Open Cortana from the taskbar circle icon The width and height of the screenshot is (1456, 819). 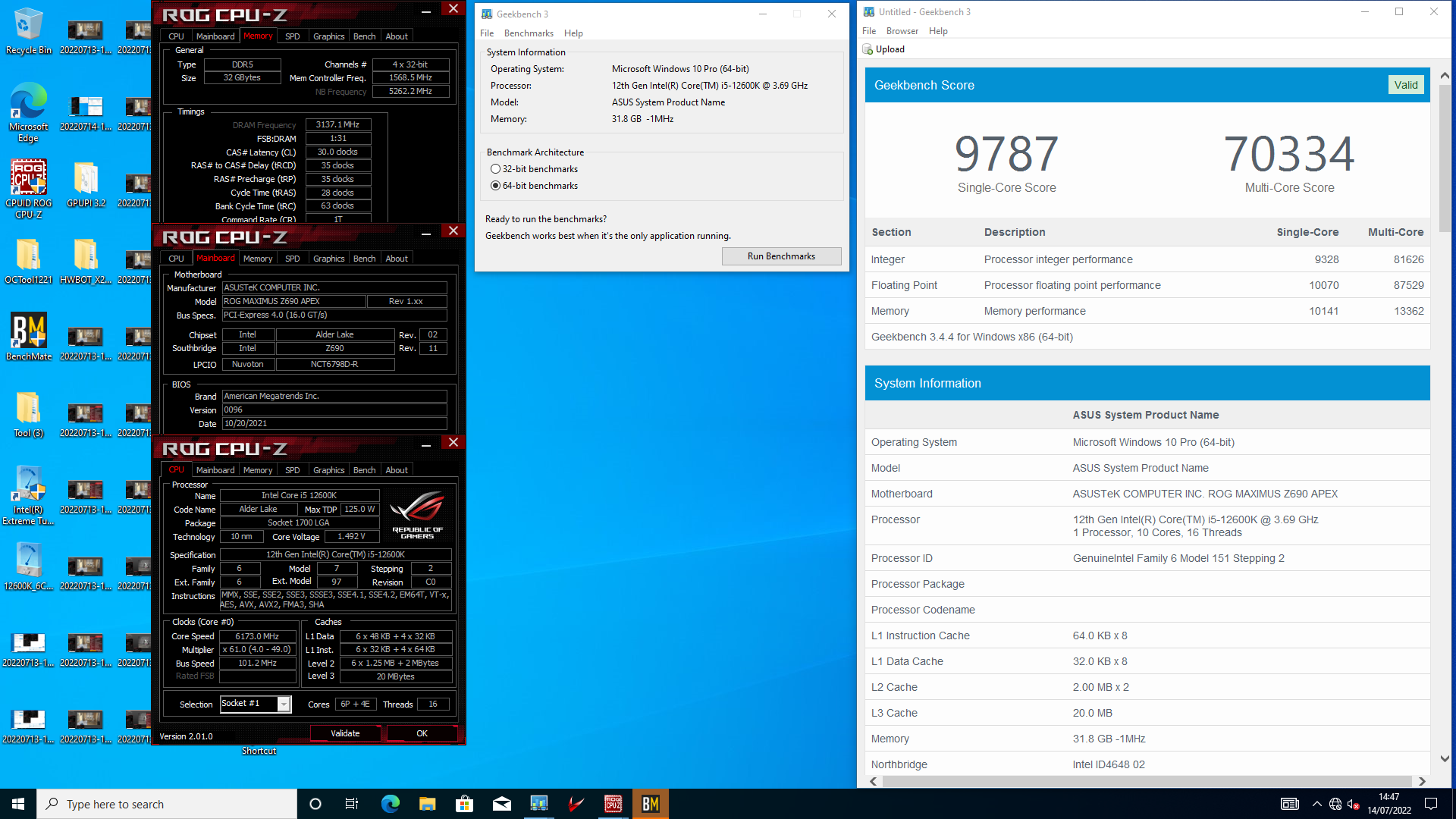point(315,804)
